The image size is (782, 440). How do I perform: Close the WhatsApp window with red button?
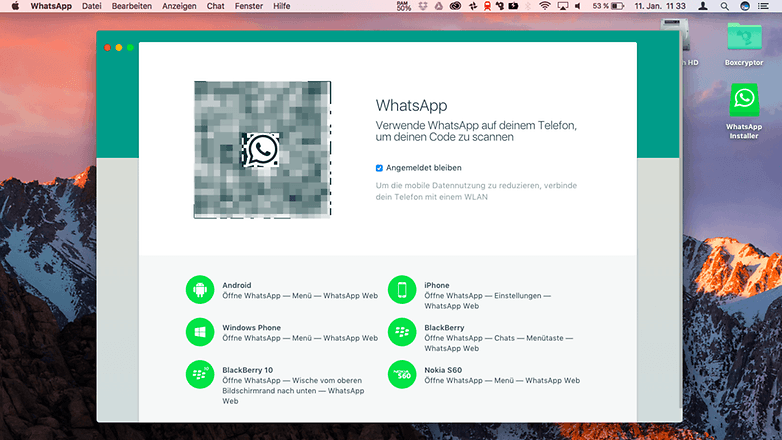(x=107, y=47)
